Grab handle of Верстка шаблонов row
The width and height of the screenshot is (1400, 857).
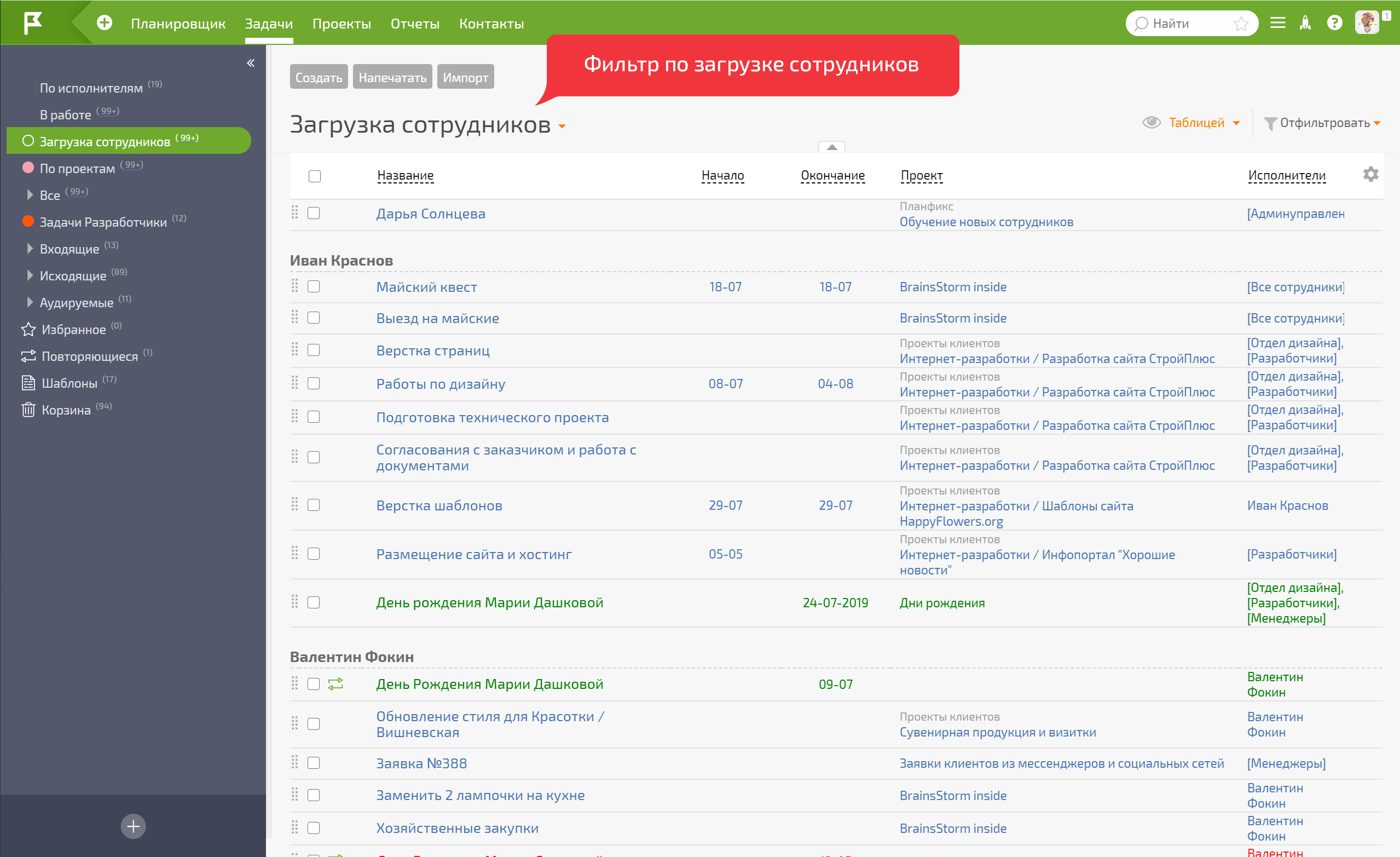[294, 504]
